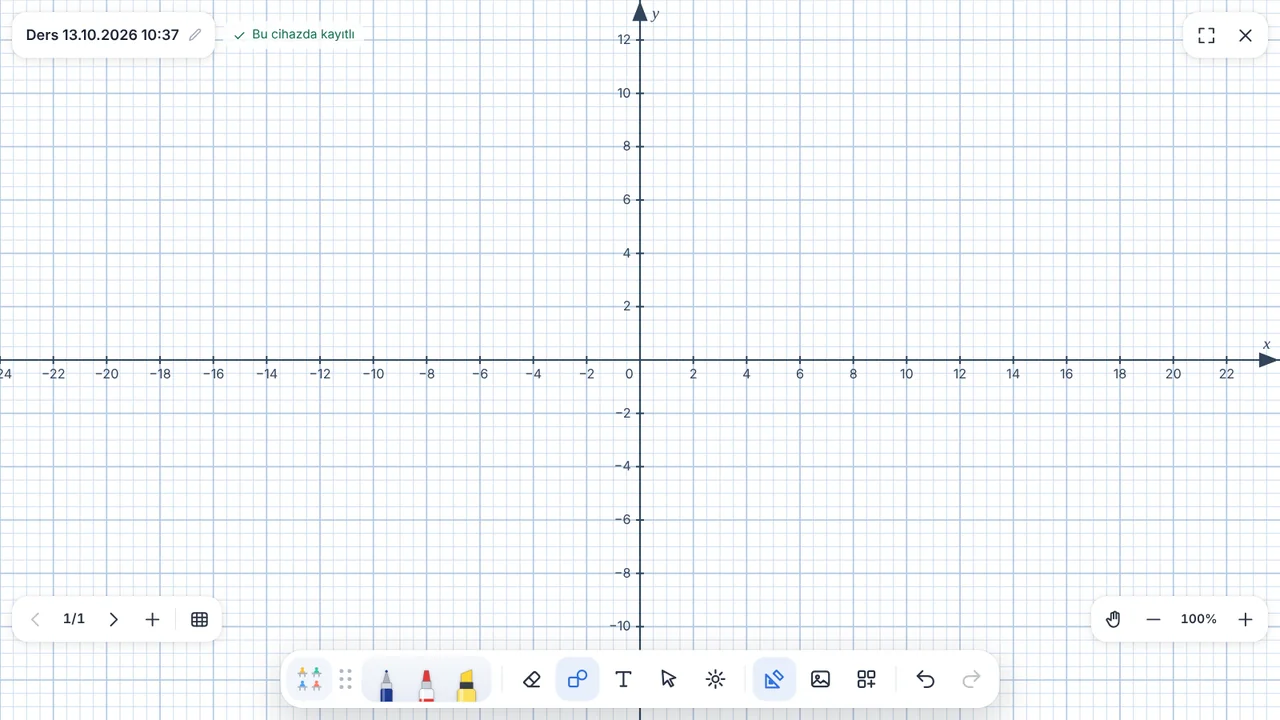Activate the pointer selection tool
Viewport: 1280px width, 720px height.
669,679
